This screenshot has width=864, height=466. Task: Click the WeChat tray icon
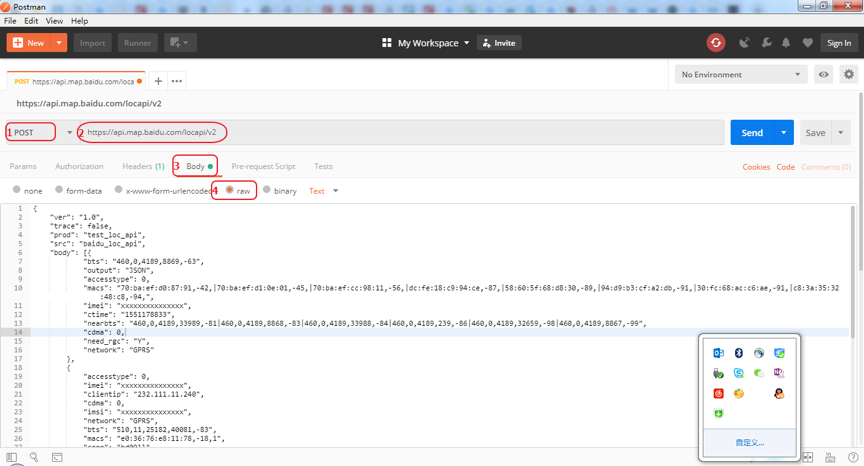(759, 373)
